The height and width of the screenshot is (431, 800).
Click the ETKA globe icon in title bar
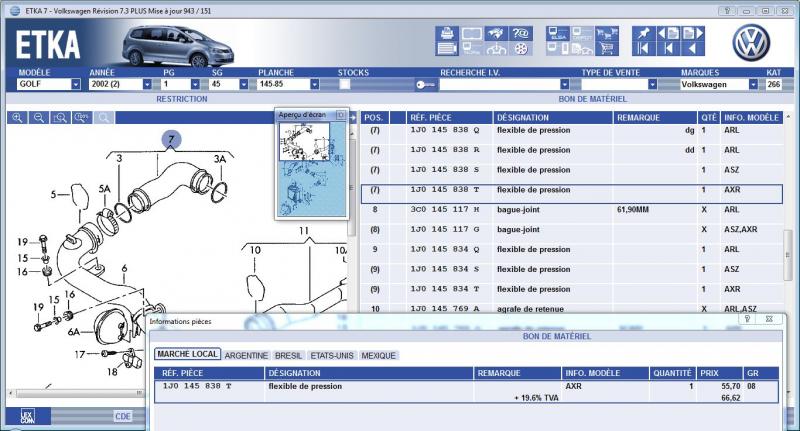coord(15,11)
